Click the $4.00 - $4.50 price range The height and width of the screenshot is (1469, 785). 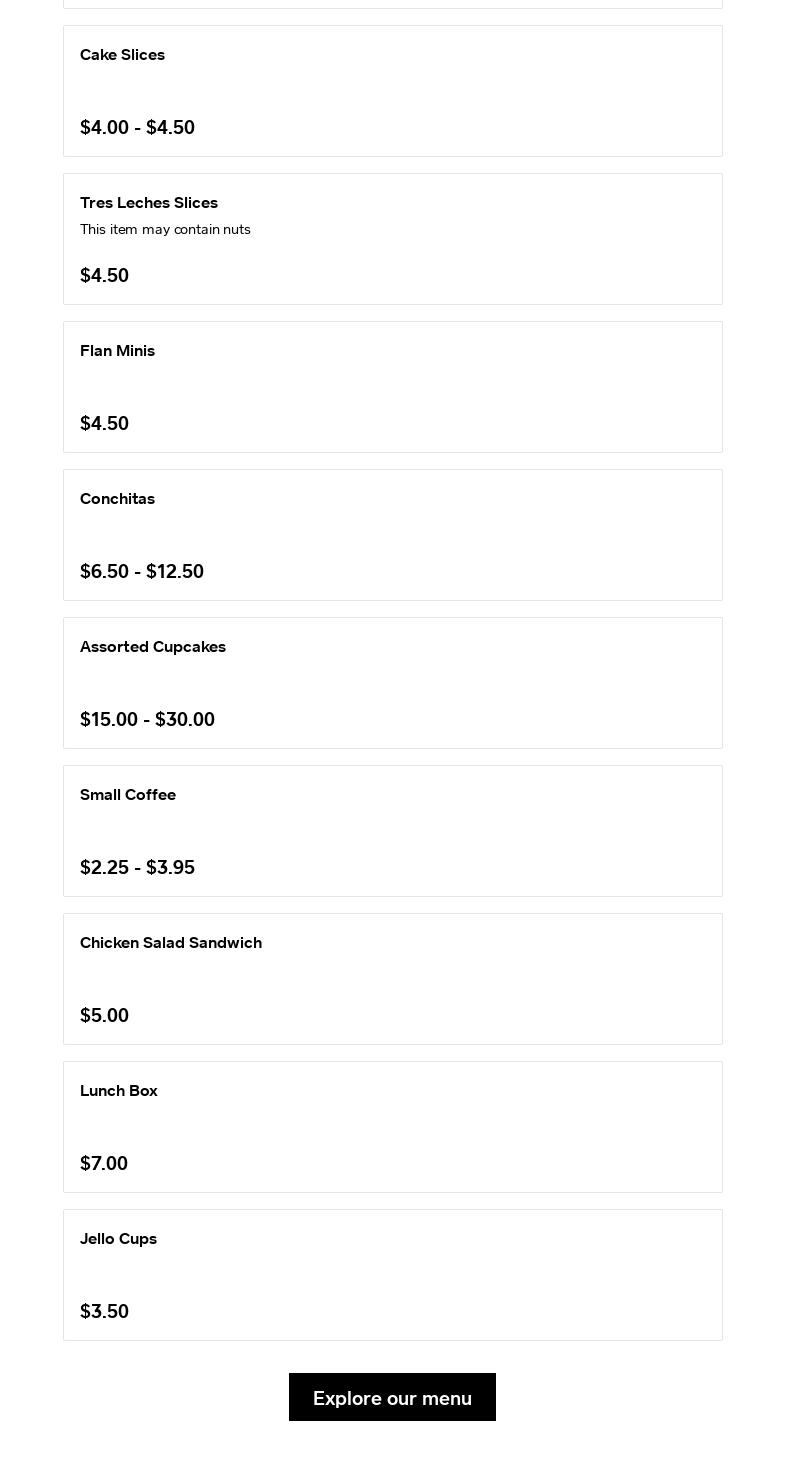click(x=137, y=127)
